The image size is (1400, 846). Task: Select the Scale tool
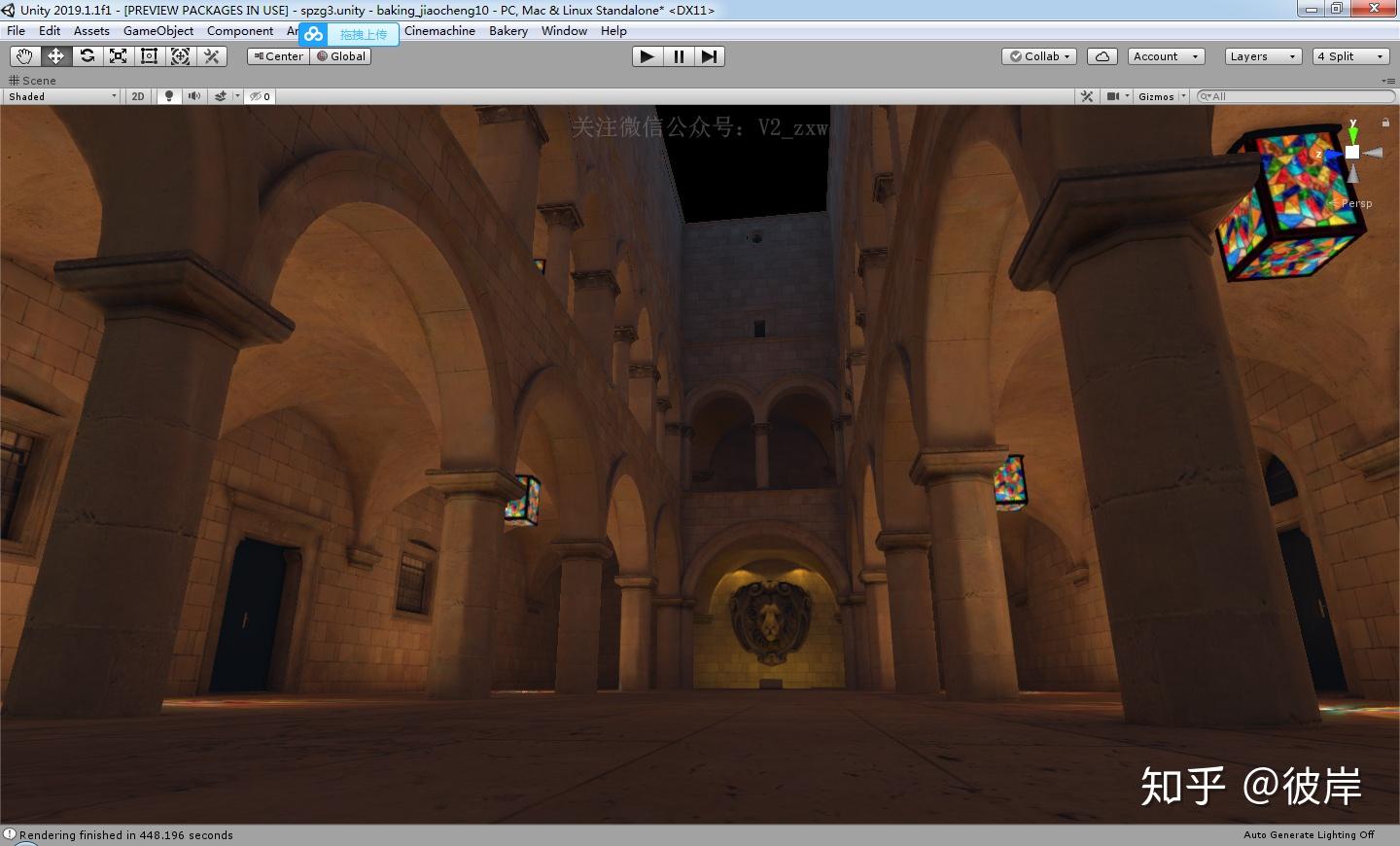(x=118, y=56)
